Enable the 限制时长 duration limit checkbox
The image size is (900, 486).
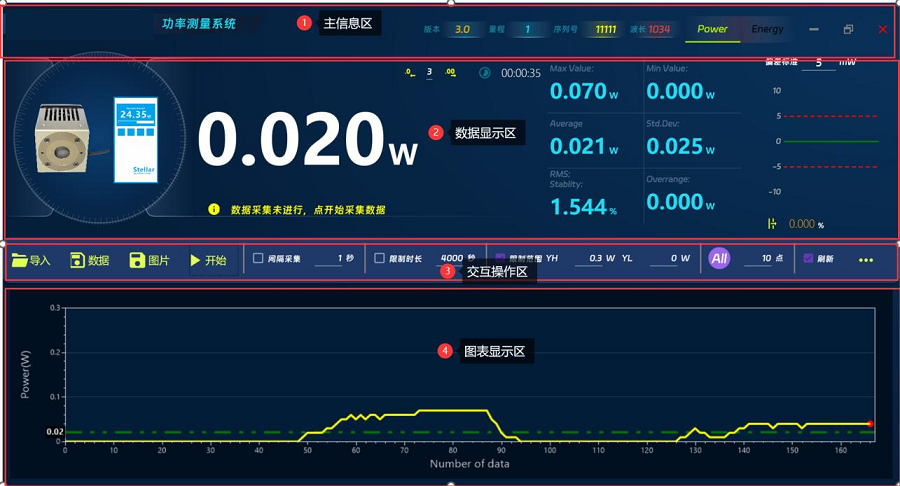tap(379, 258)
